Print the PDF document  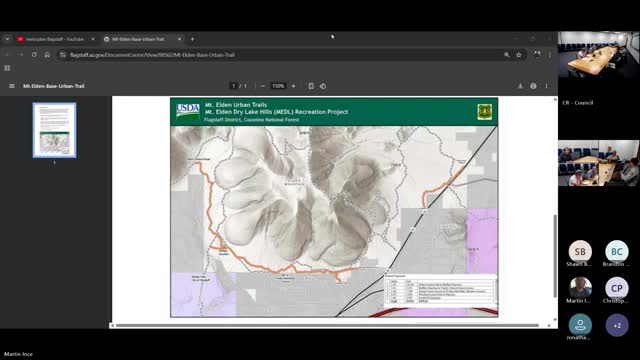click(533, 86)
